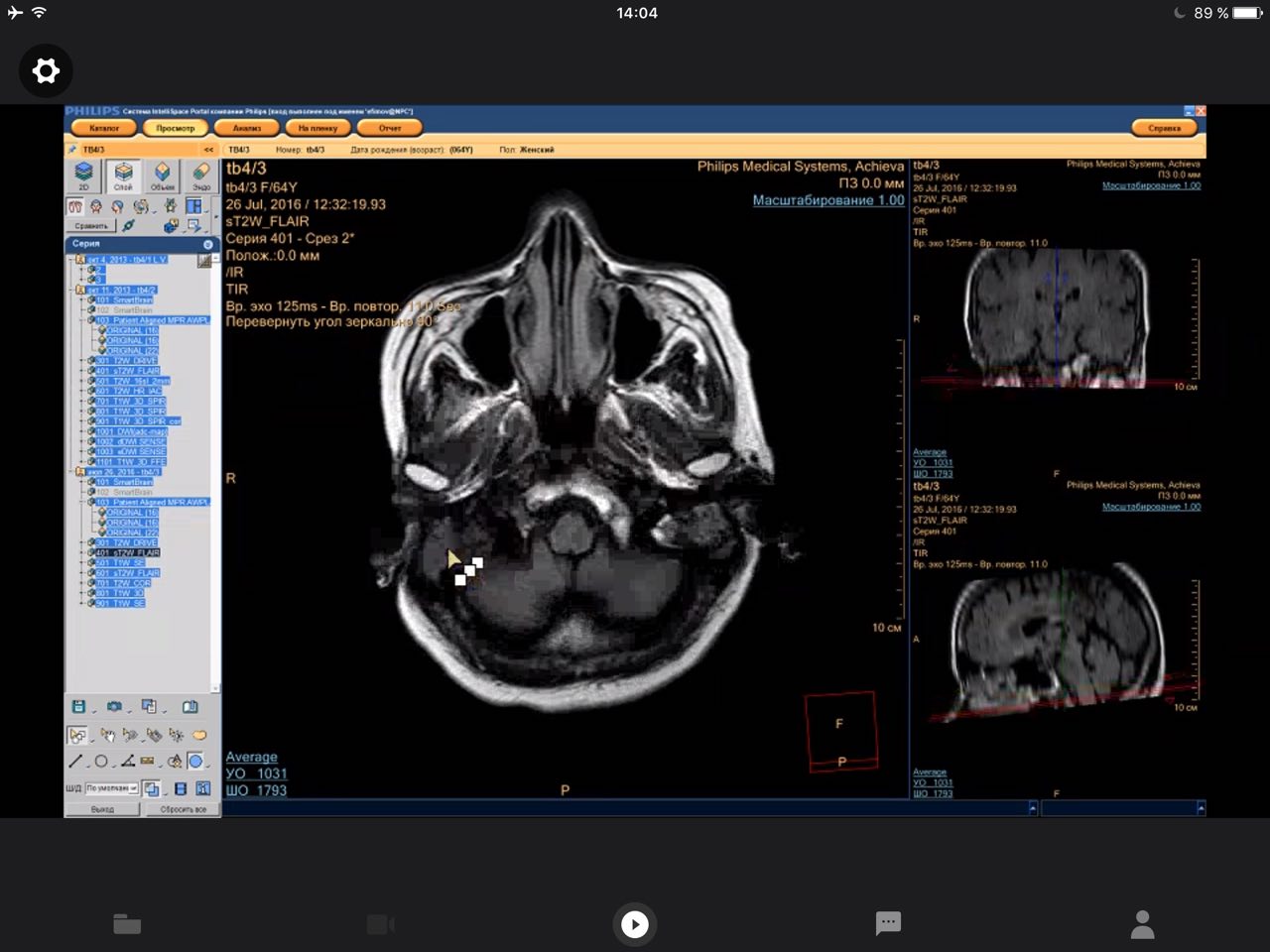Collapse the left panel with << button
Image resolution: width=1270 pixels, height=952 pixels.
pos(208,150)
